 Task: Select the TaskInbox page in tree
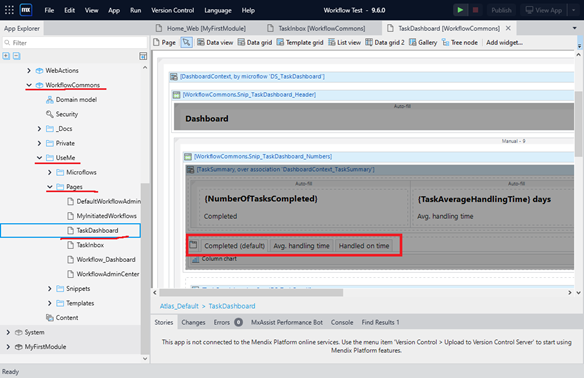pyautogui.click(x=86, y=245)
